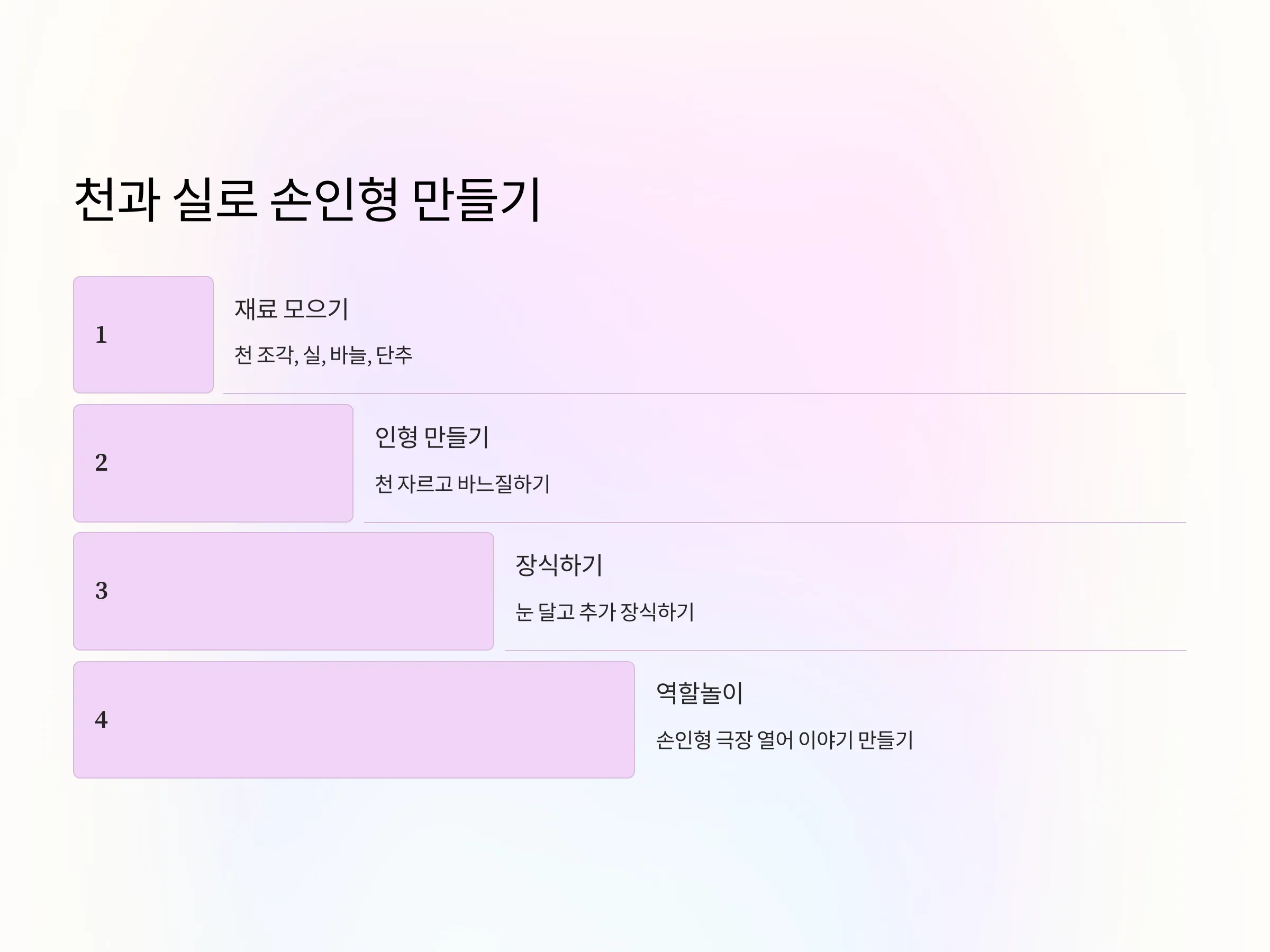Click the heading 장식하기
The width and height of the screenshot is (1270, 952).
(559, 565)
